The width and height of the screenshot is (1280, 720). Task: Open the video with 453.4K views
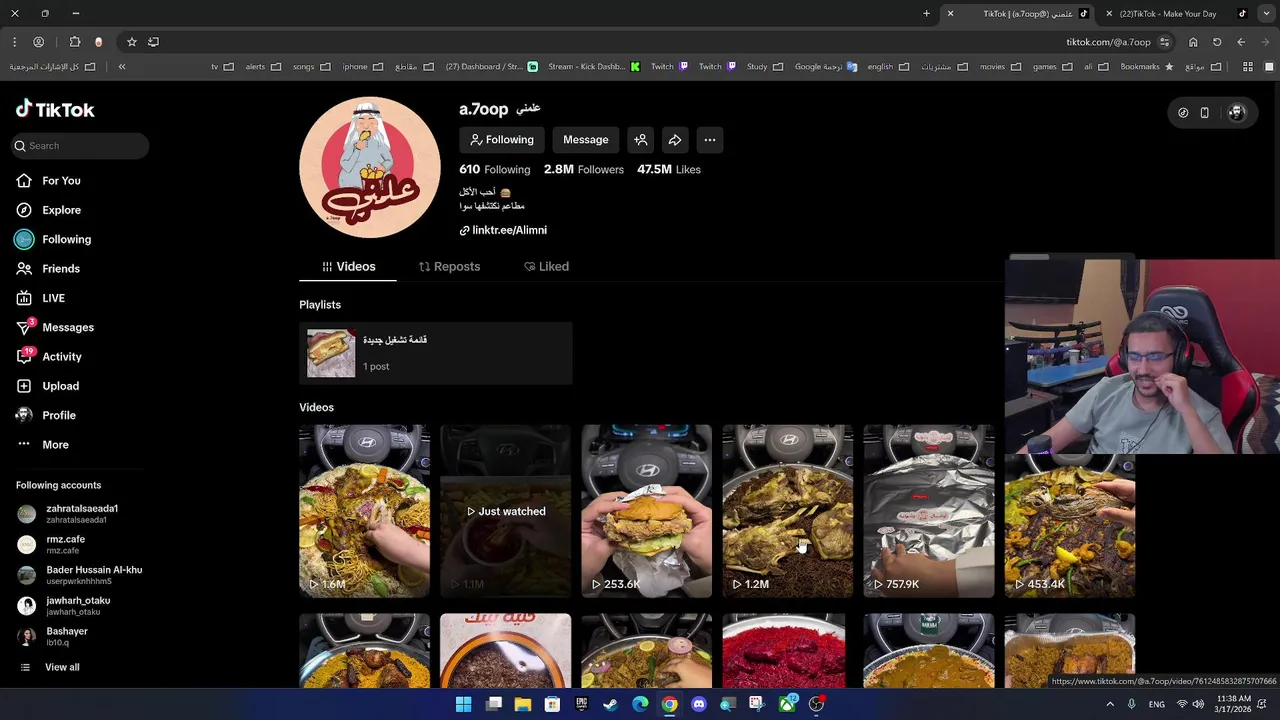click(1069, 526)
